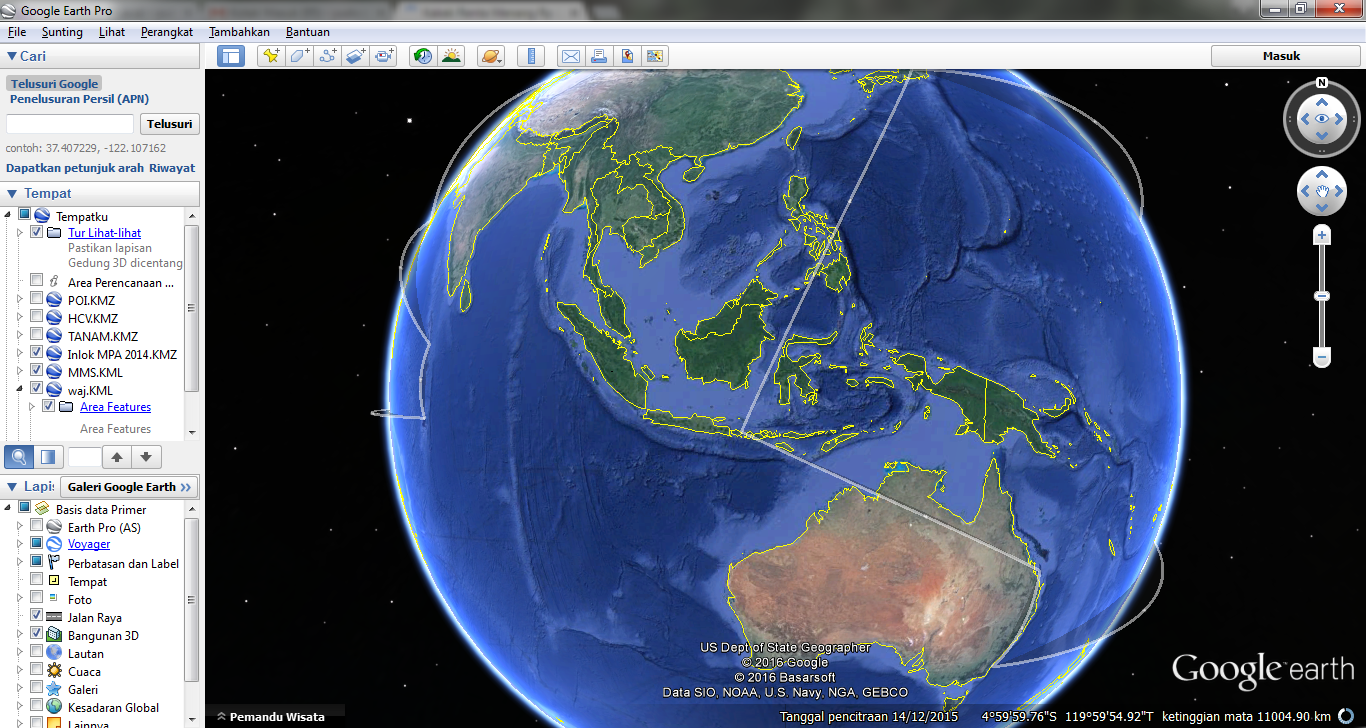
Task: Select the Add Polygon tool
Action: (299, 56)
